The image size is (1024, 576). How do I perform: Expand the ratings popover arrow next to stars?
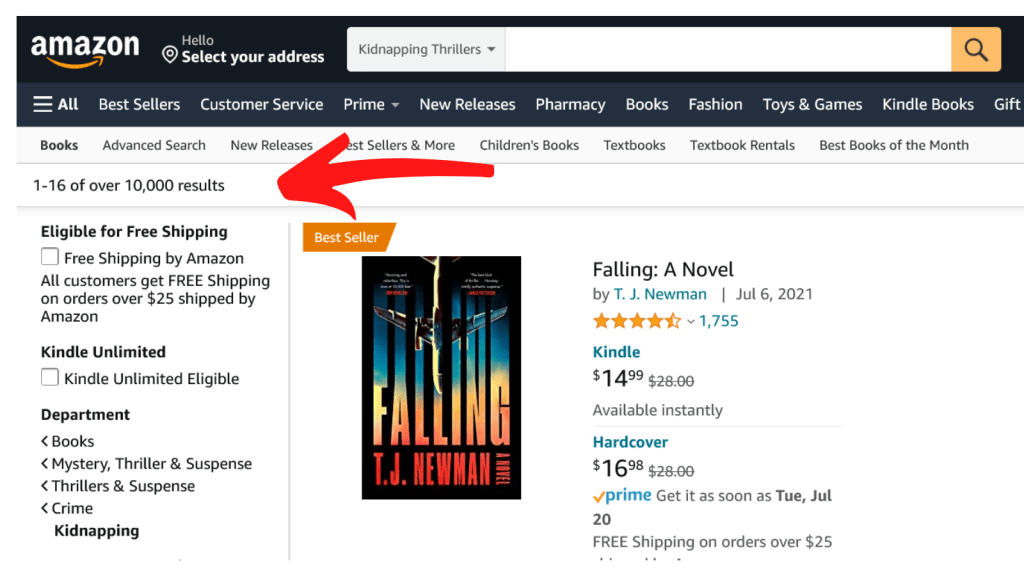[x=690, y=322]
